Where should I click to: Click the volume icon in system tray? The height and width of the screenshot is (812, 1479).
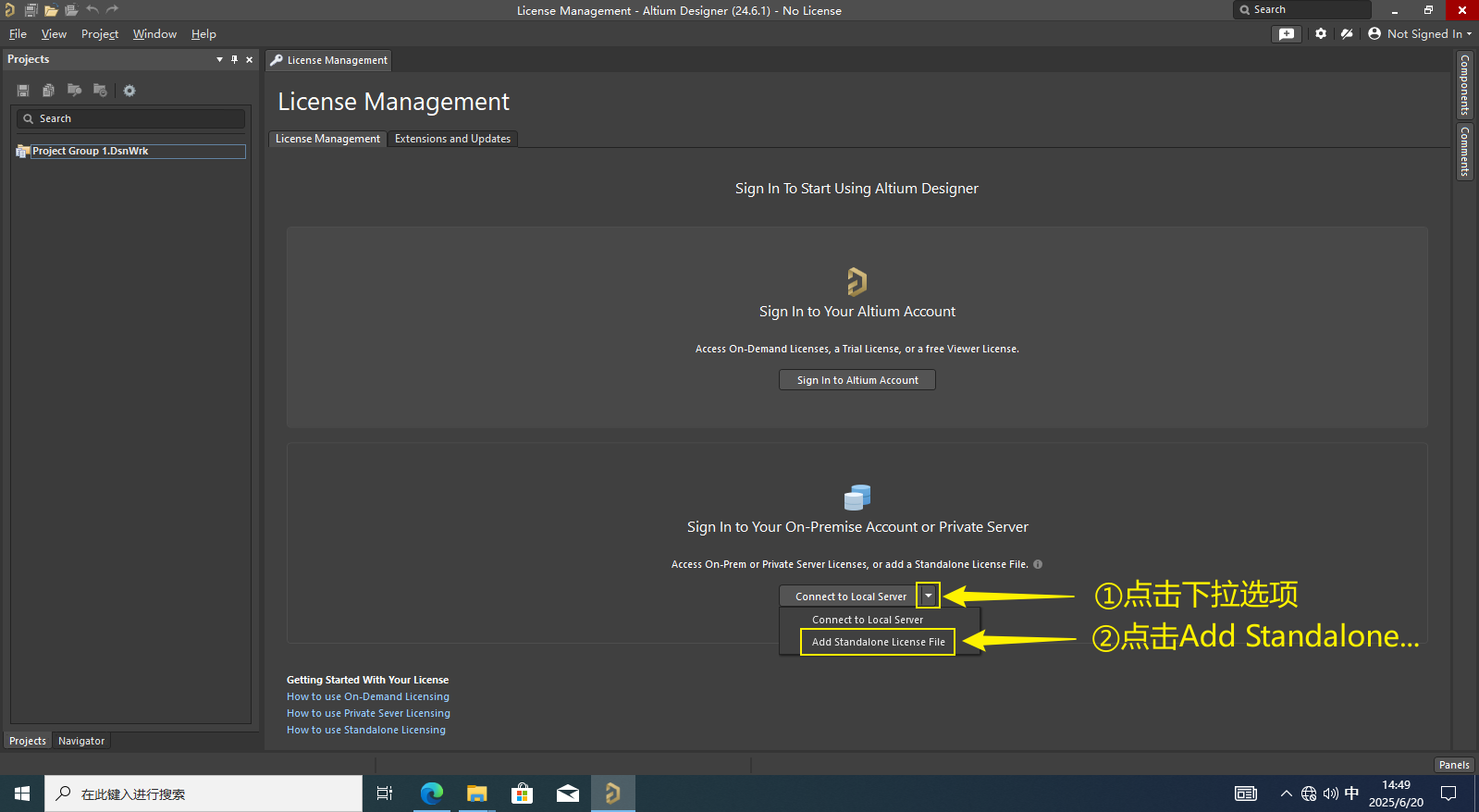tap(1331, 794)
